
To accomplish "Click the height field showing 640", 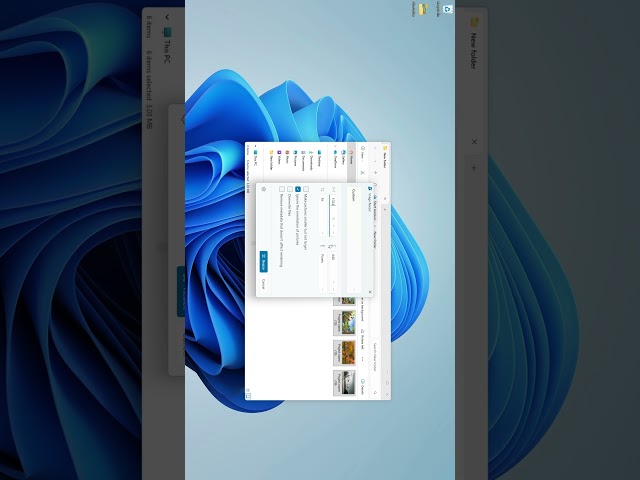I will (333, 271).
